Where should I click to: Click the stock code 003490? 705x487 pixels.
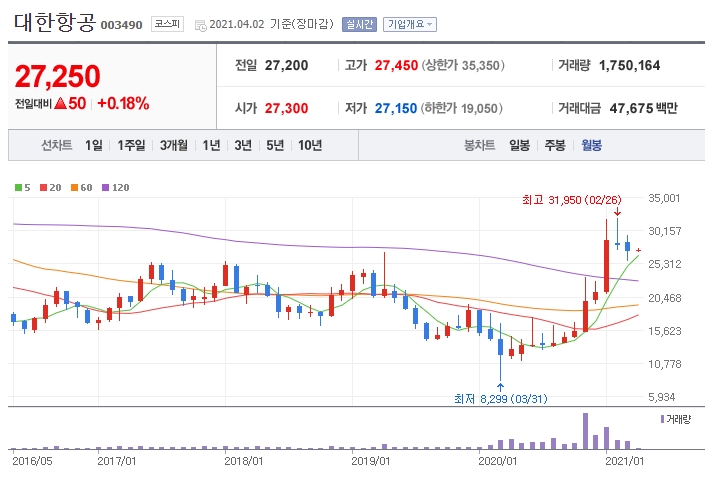point(121,25)
